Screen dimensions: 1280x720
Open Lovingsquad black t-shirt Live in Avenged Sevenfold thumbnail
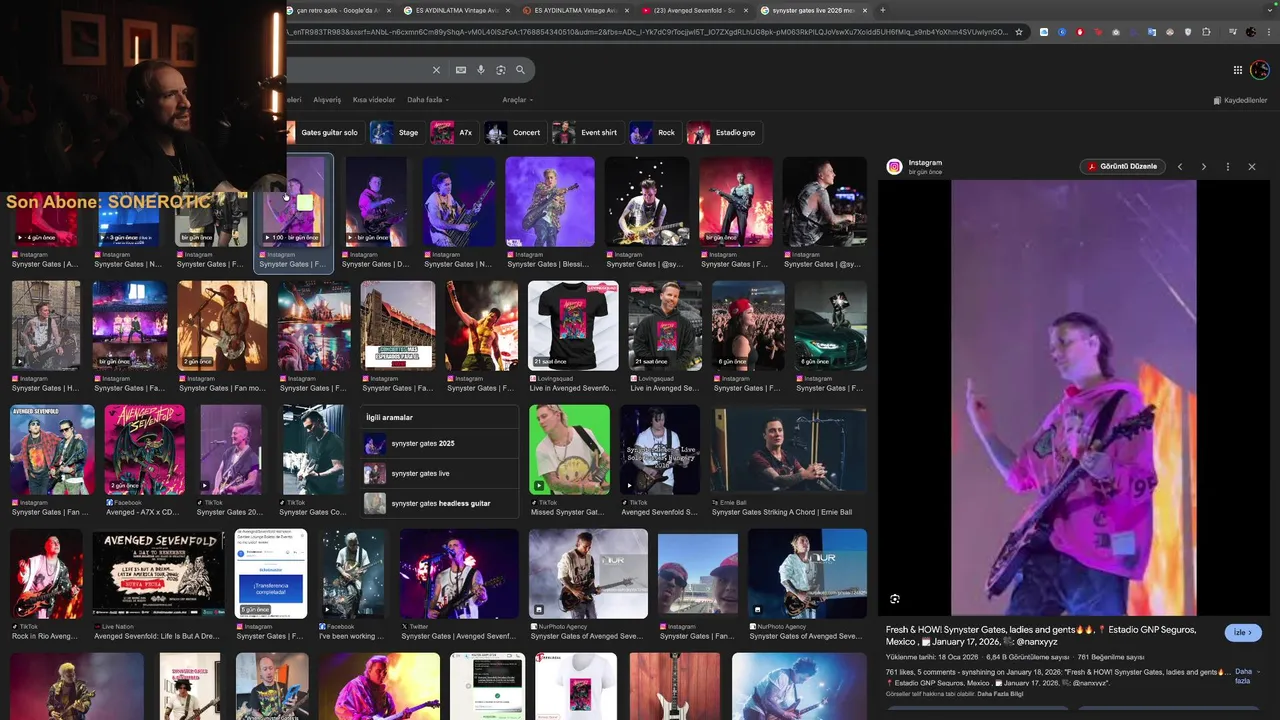coord(573,326)
